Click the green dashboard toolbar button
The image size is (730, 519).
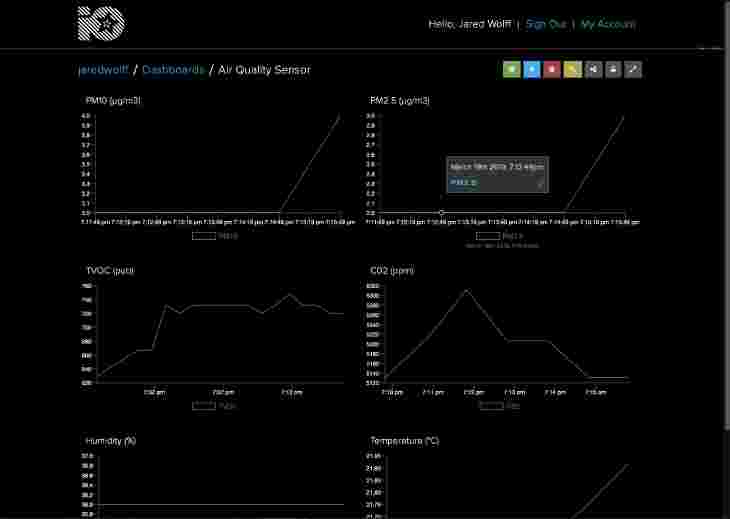tap(511, 70)
